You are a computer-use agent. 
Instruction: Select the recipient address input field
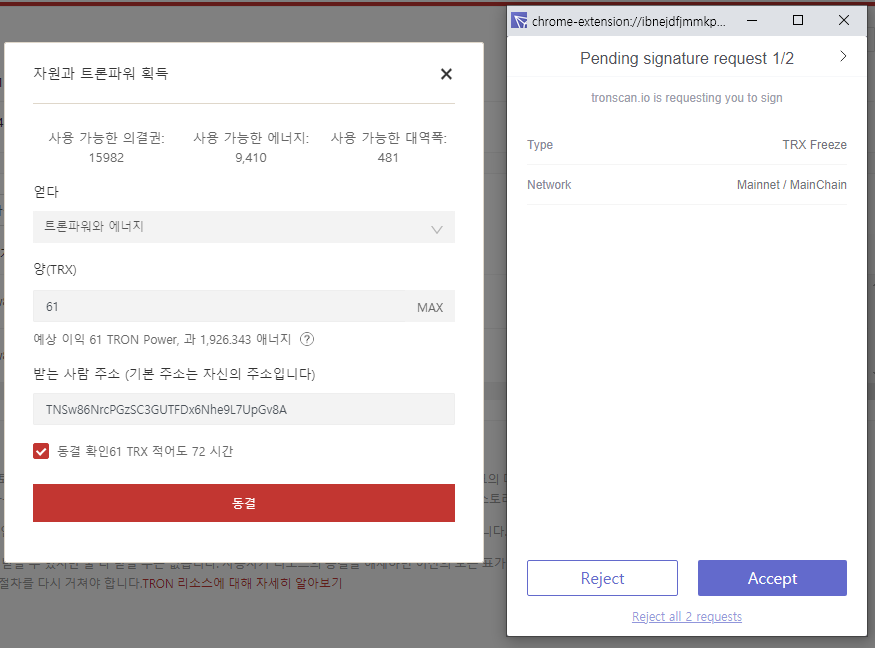pyautogui.click(x=244, y=409)
